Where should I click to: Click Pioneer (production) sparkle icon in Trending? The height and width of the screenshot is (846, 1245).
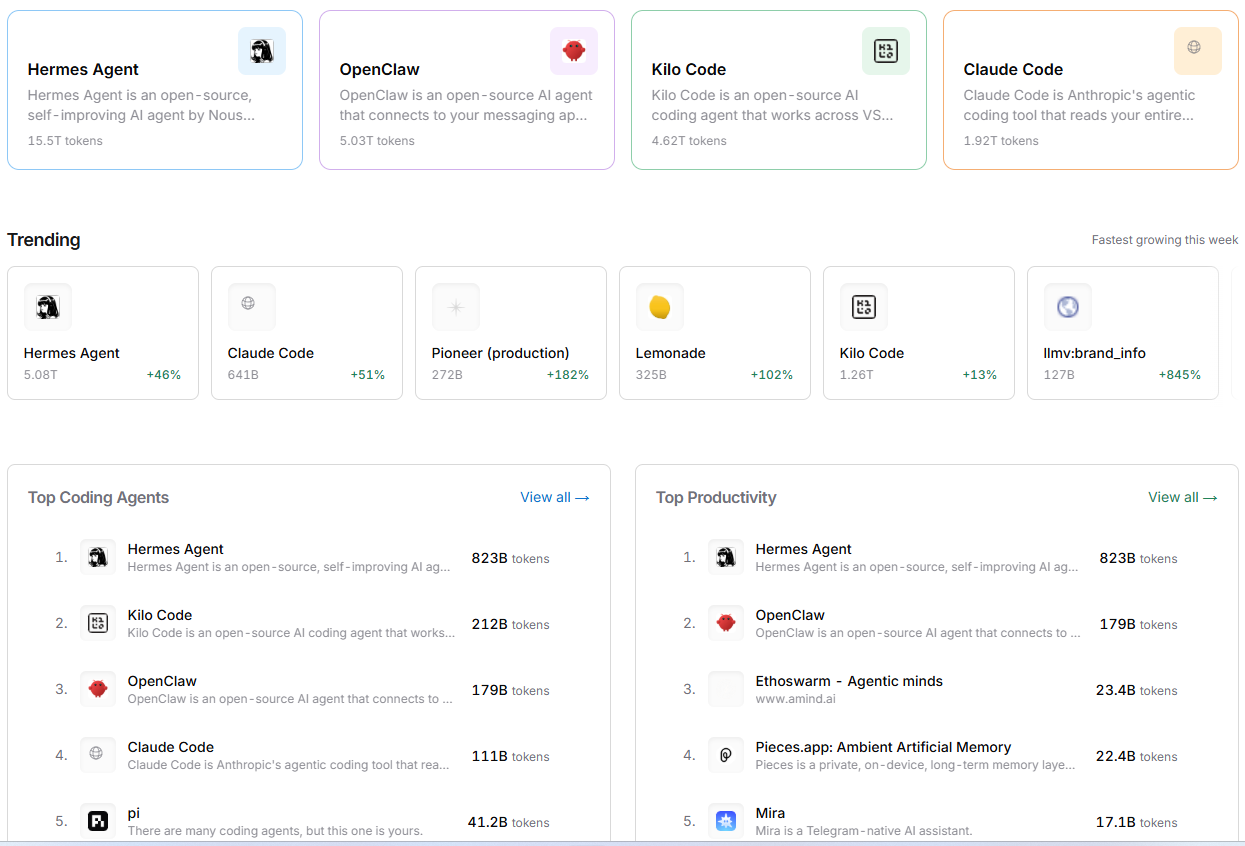[456, 307]
